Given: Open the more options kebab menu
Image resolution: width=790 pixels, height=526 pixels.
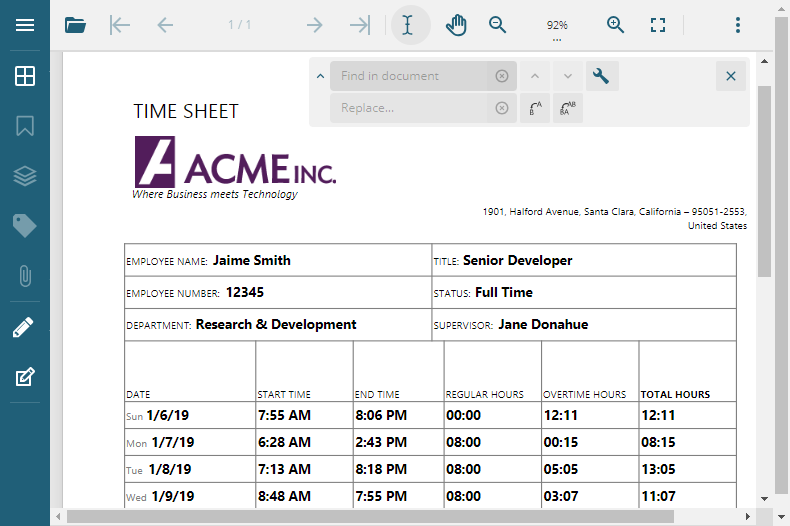Looking at the screenshot, I should (738, 25).
